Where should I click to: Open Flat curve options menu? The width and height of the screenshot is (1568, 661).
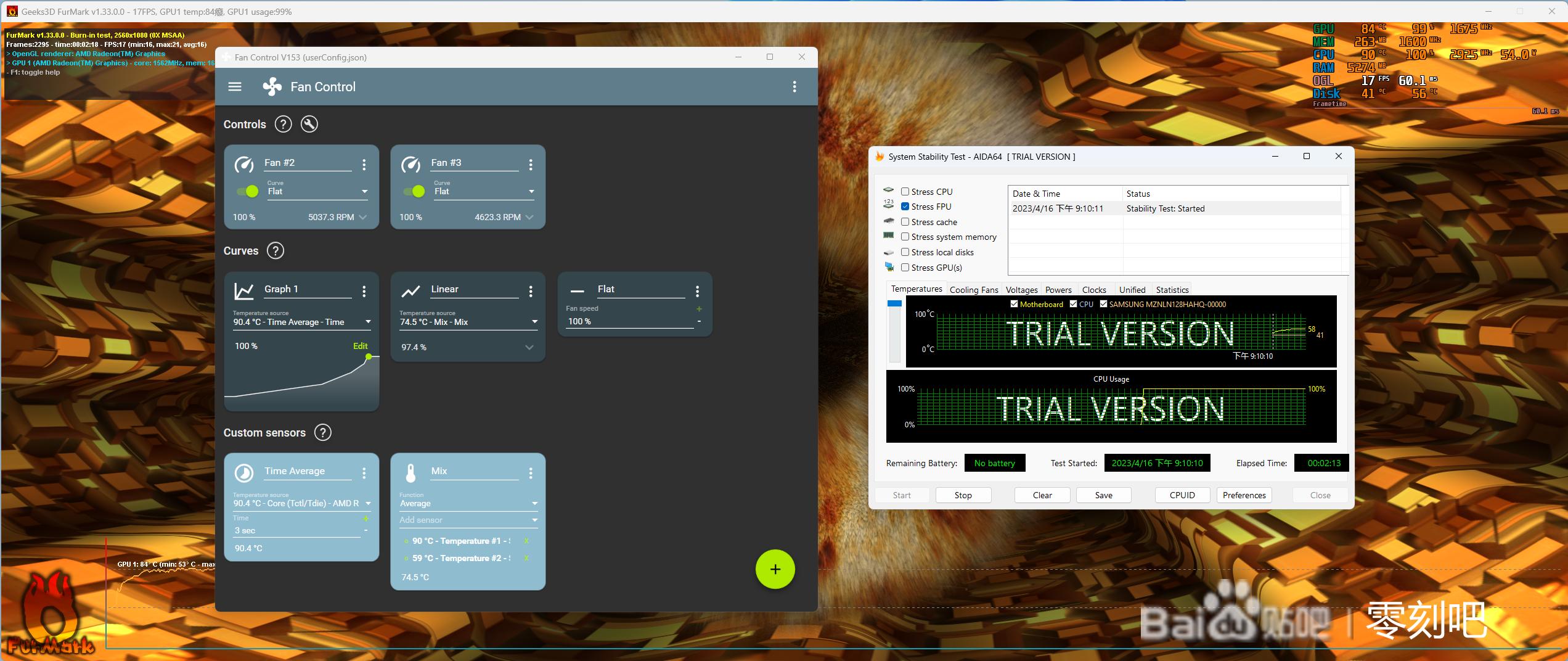coord(697,291)
